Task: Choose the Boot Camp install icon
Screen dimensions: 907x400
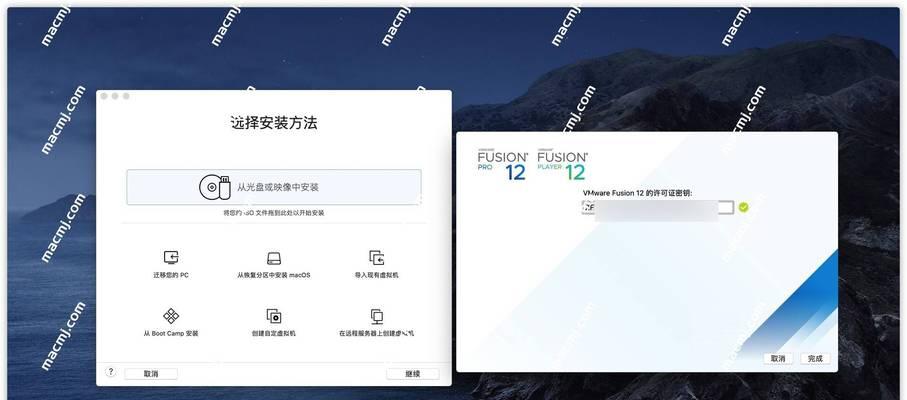Action: tap(171, 316)
